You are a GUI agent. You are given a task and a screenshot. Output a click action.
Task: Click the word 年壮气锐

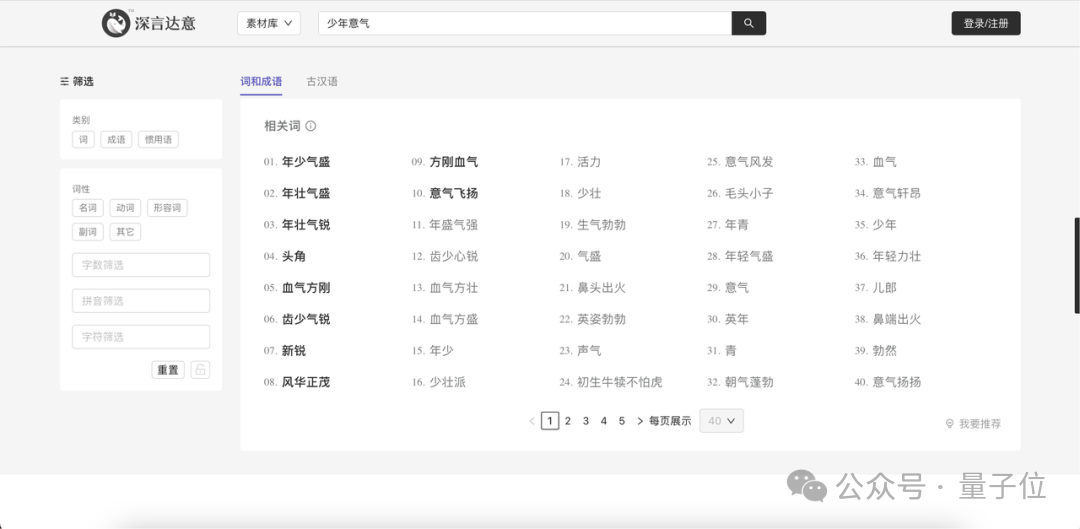click(306, 225)
